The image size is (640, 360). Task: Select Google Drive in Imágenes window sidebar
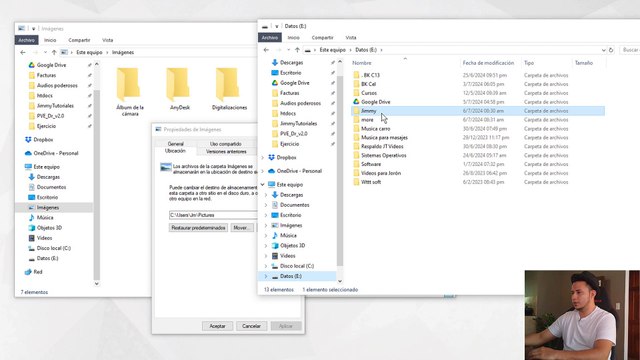tap(51, 65)
